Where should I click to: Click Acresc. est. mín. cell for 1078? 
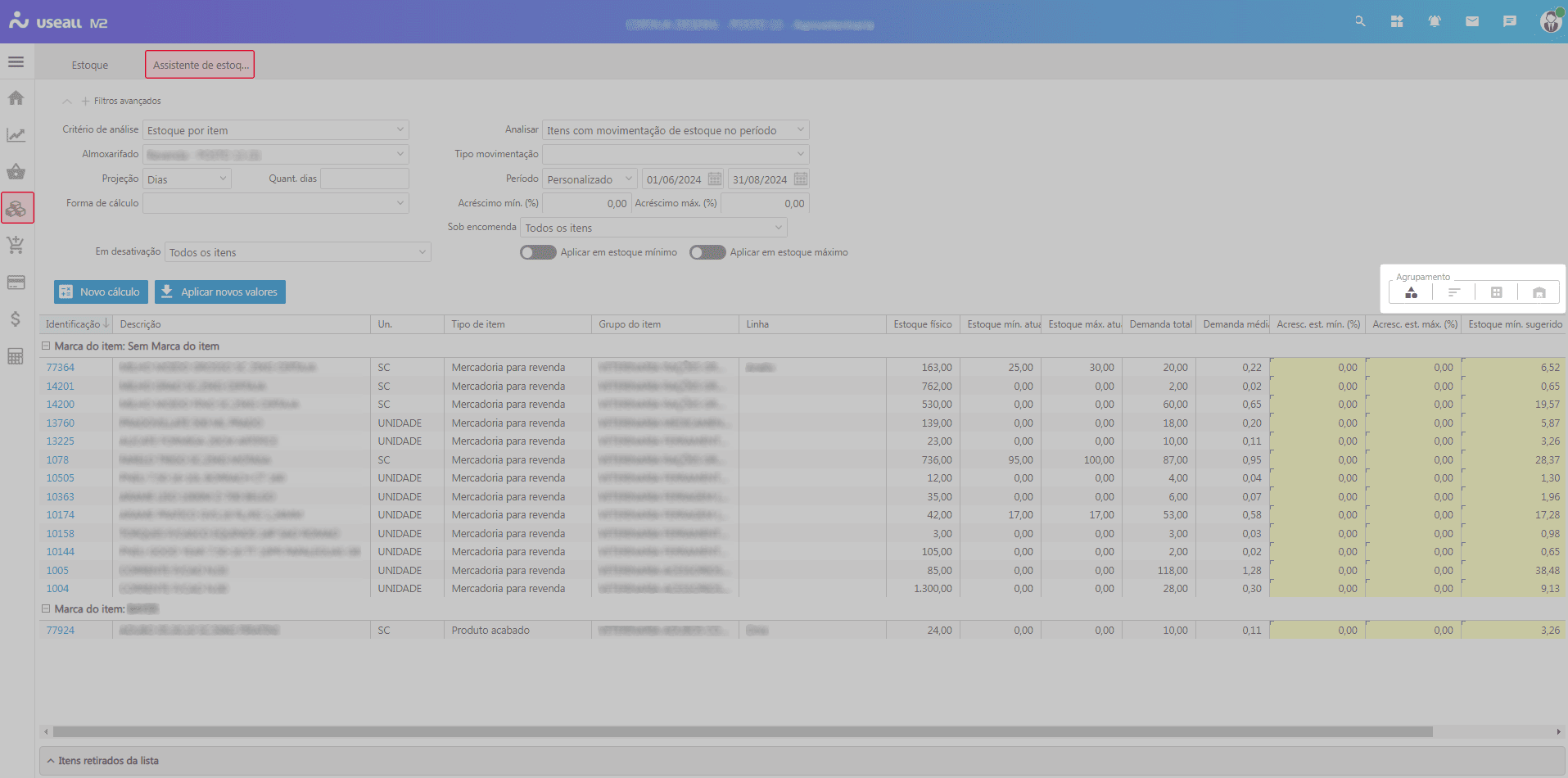1317,460
